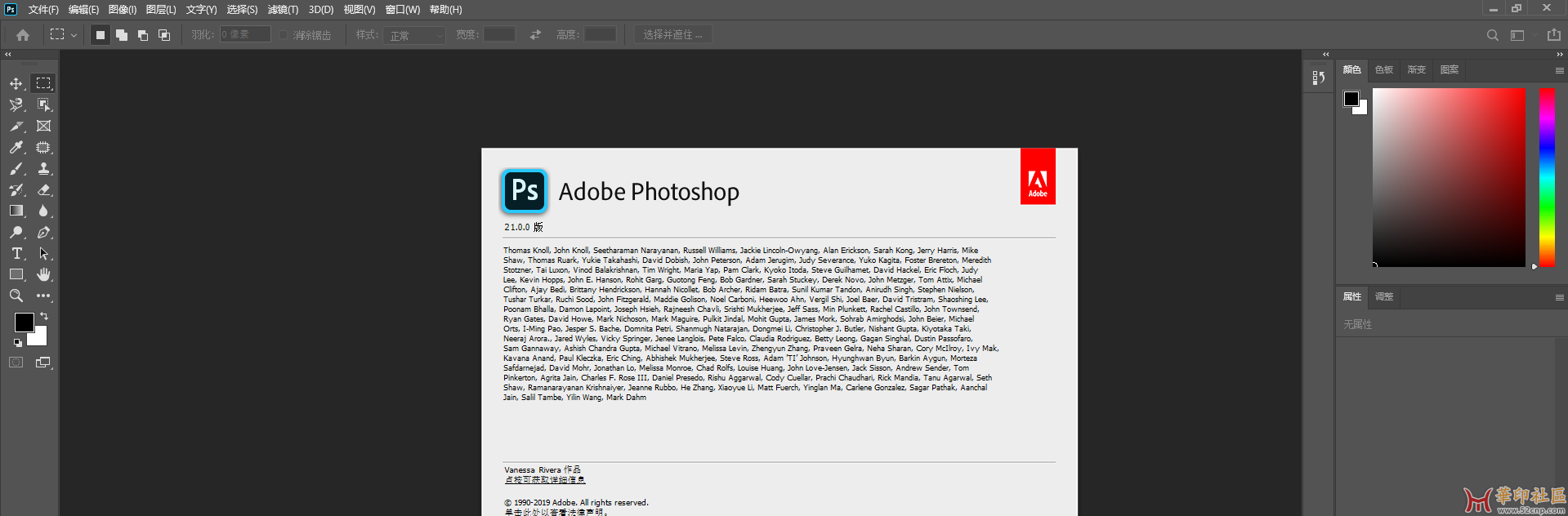1568x516 pixels.
Task: Collapse the right panels to icons
Action: coord(1559,55)
